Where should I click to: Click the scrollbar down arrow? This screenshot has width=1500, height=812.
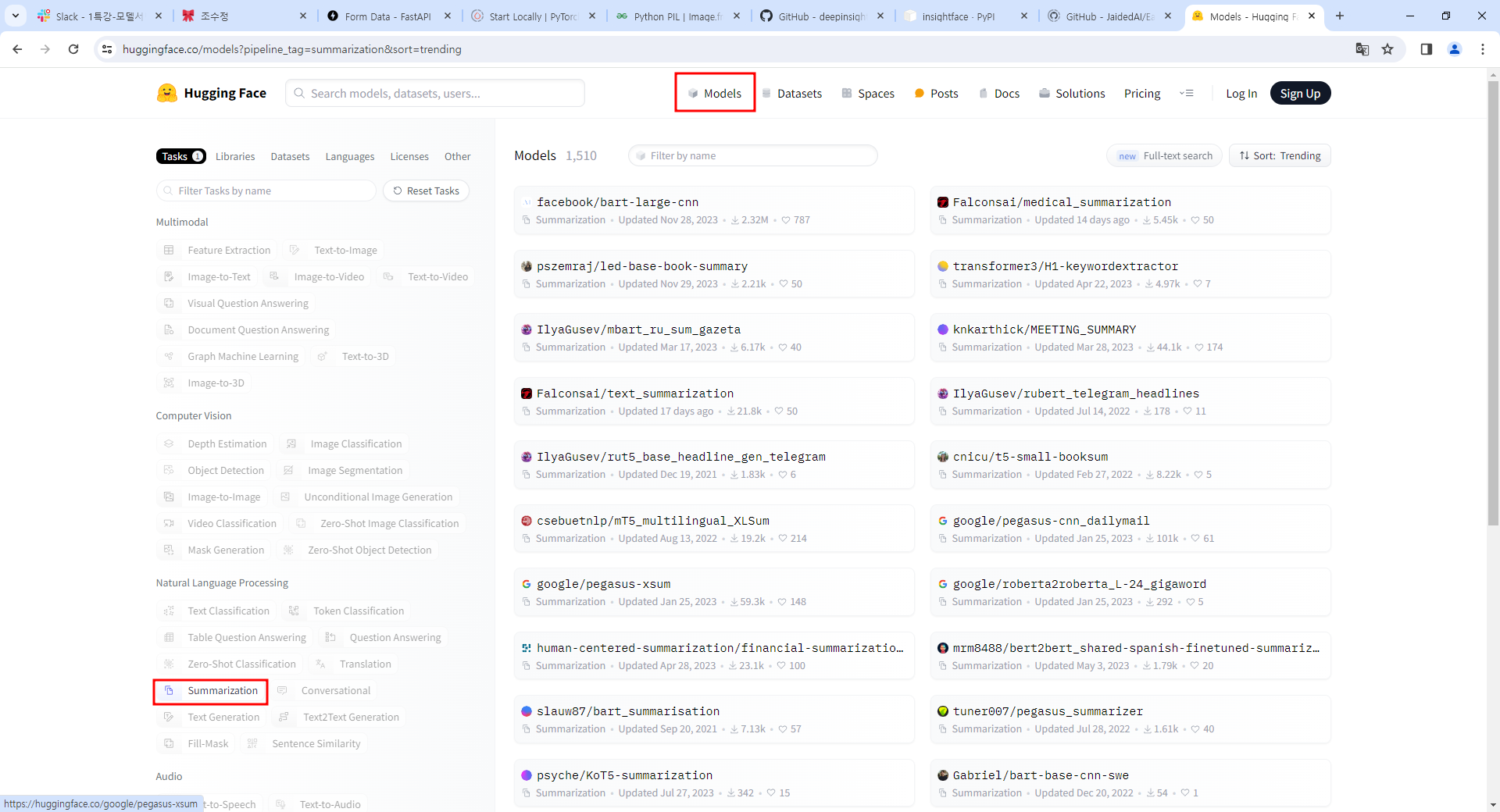pyautogui.click(x=1493, y=805)
